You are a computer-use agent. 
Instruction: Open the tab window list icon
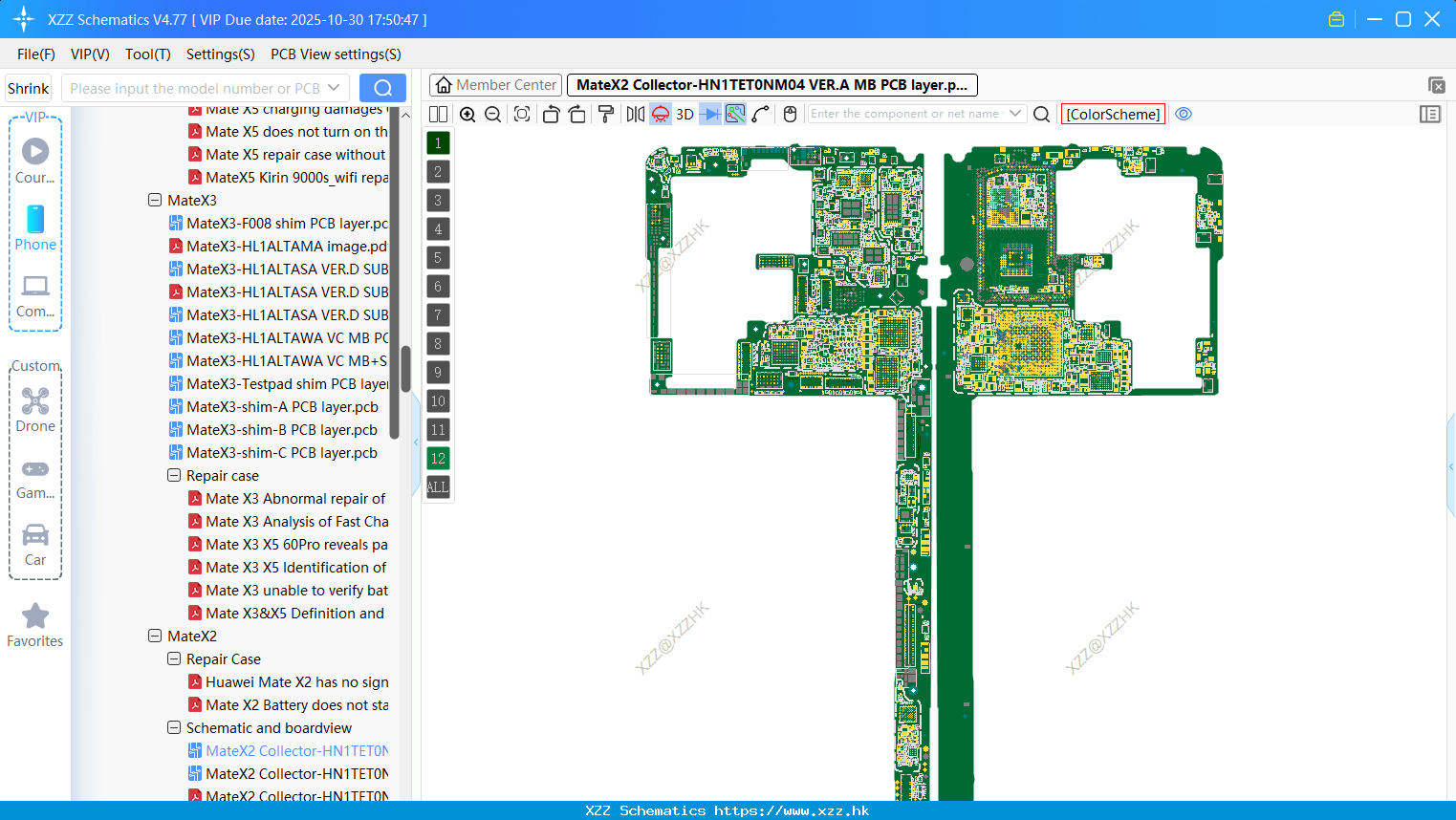[1436, 85]
